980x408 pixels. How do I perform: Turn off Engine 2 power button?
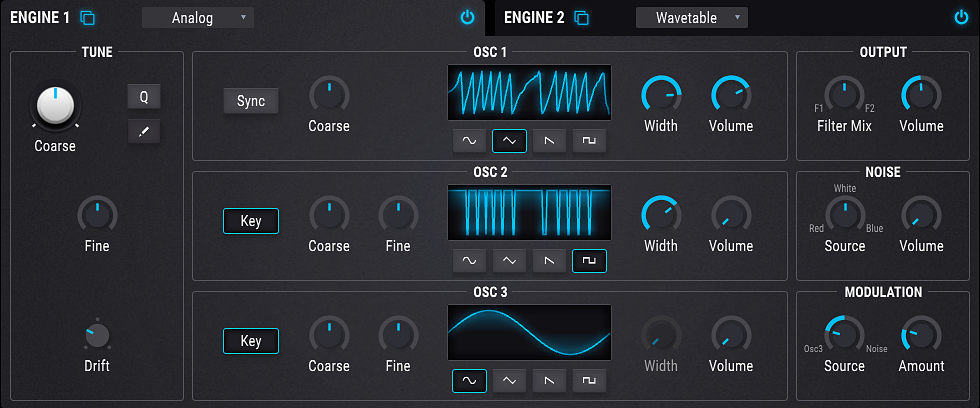click(961, 17)
